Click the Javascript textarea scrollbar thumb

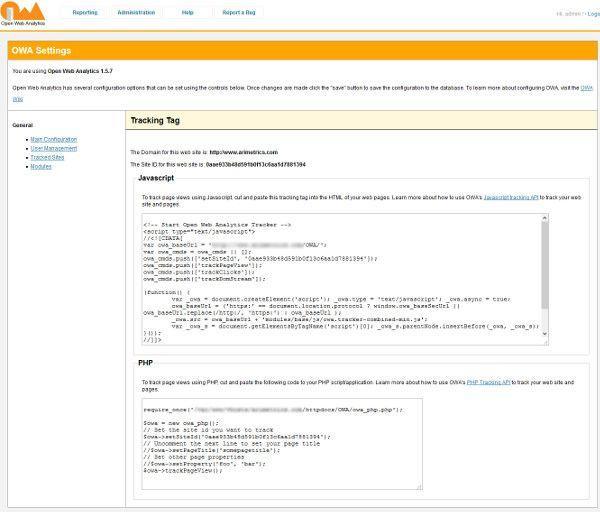pyautogui.click(x=545, y=265)
